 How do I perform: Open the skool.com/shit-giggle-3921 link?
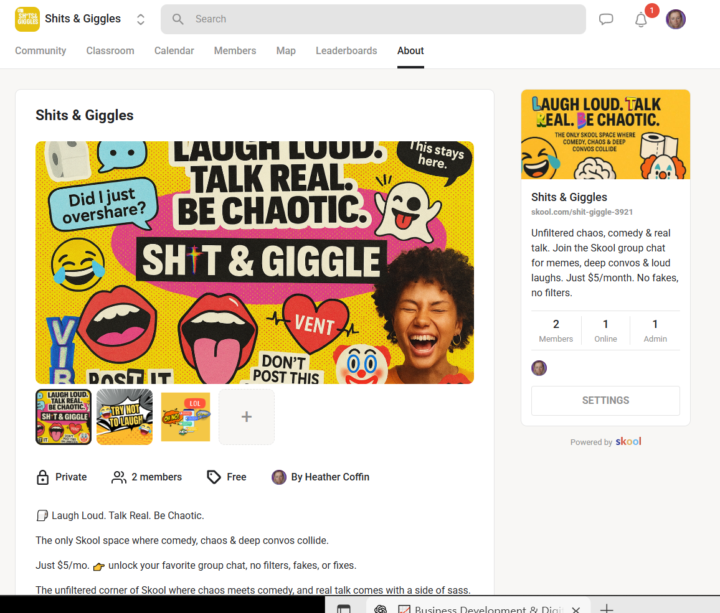[580, 214]
